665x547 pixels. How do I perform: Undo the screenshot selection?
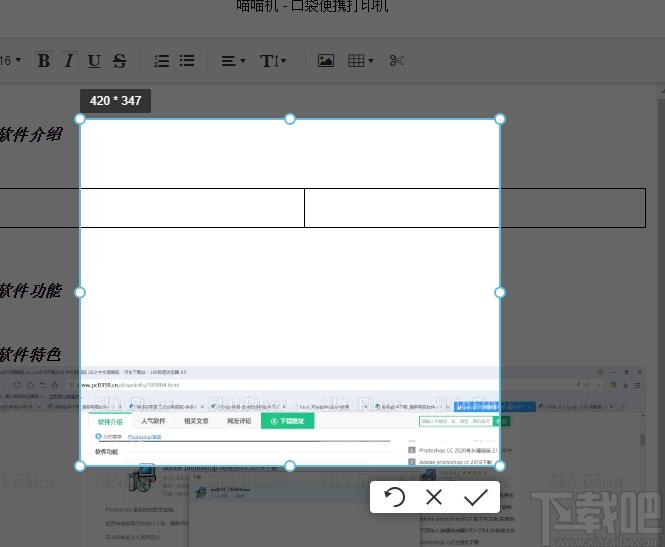click(394, 497)
